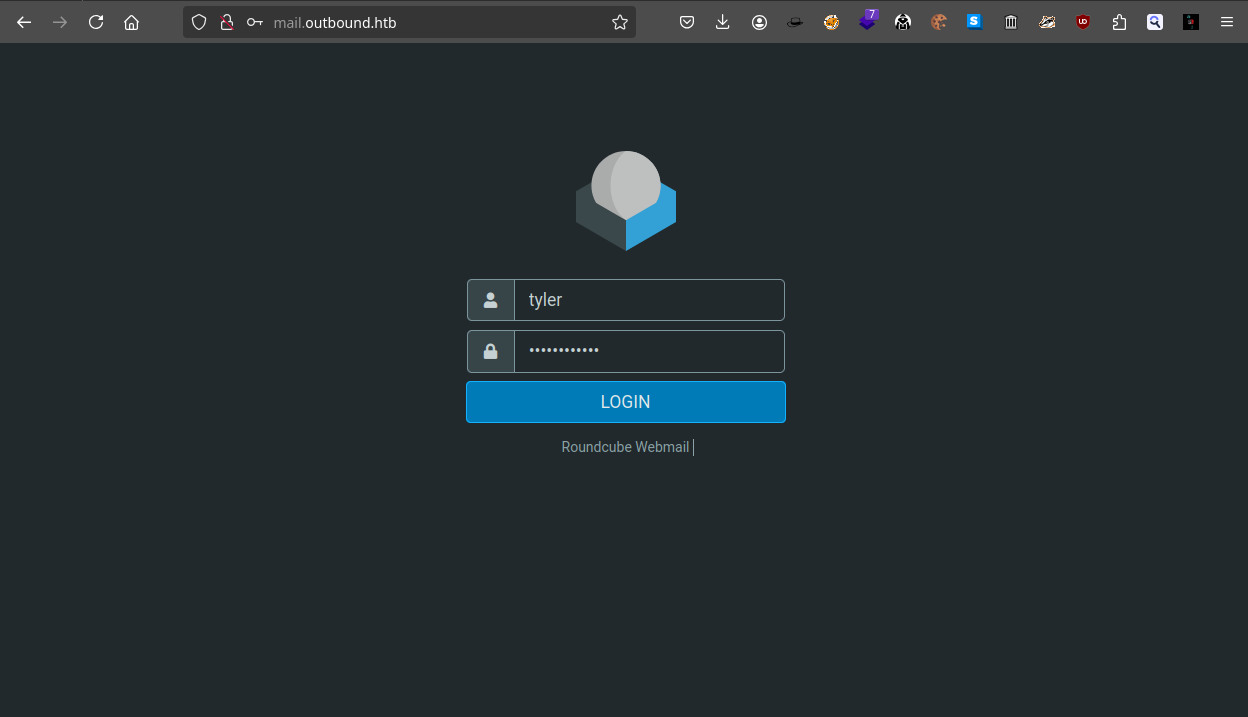Click the black hat extension icon
The image size is (1248, 717).
click(x=795, y=22)
